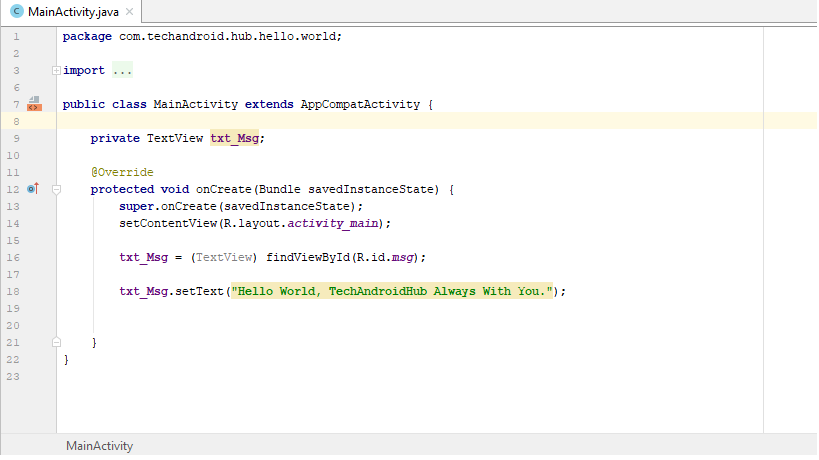The width and height of the screenshot is (819, 460).
Task: Click the closing fold marker at line 21
Action: (56, 342)
